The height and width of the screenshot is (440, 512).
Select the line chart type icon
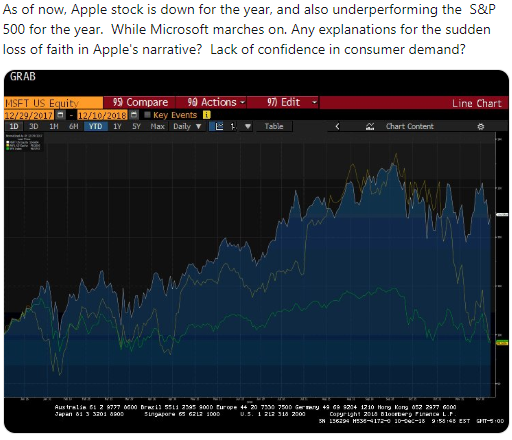pyautogui.click(x=219, y=126)
